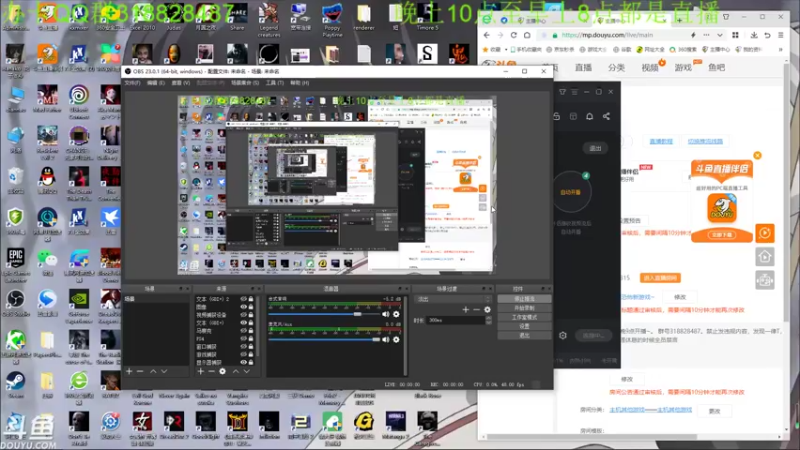Toggle visibility of 显示器捕获 source
800x450 pixels.
click(243, 362)
